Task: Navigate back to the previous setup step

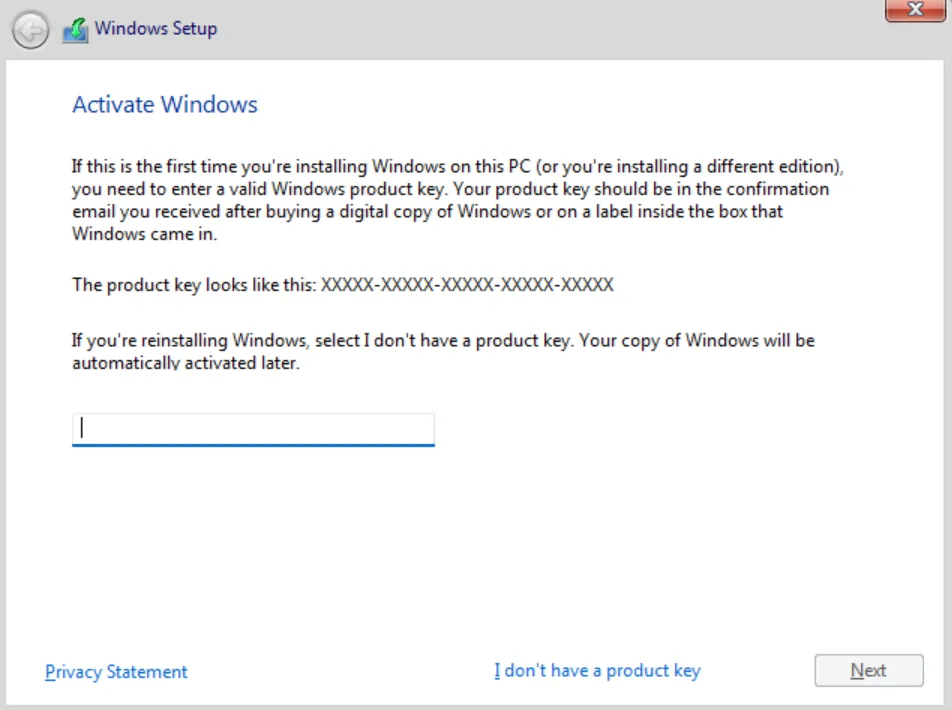Action: 30,30
